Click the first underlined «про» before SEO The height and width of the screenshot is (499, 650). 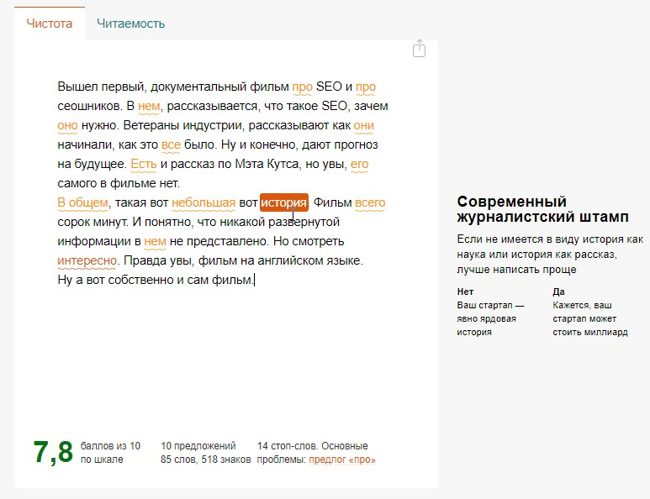[x=302, y=86]
